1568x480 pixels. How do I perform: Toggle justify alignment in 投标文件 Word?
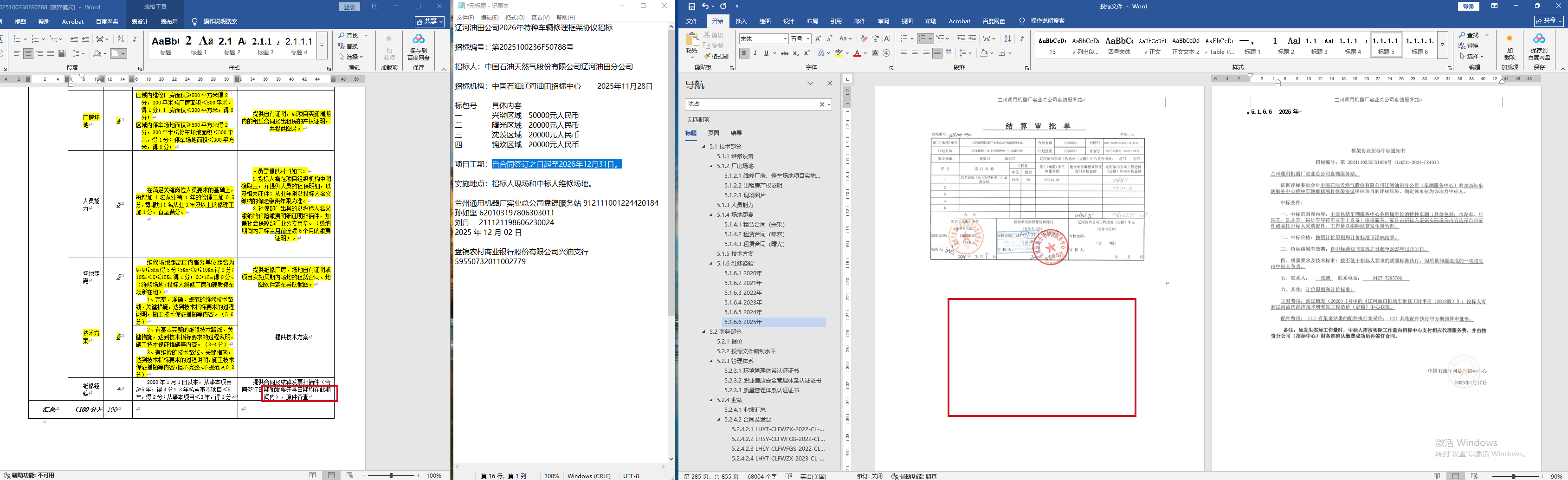(937, 53)
